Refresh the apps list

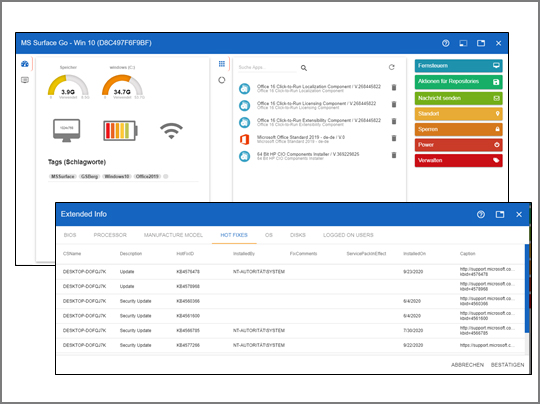coord(392,67)
